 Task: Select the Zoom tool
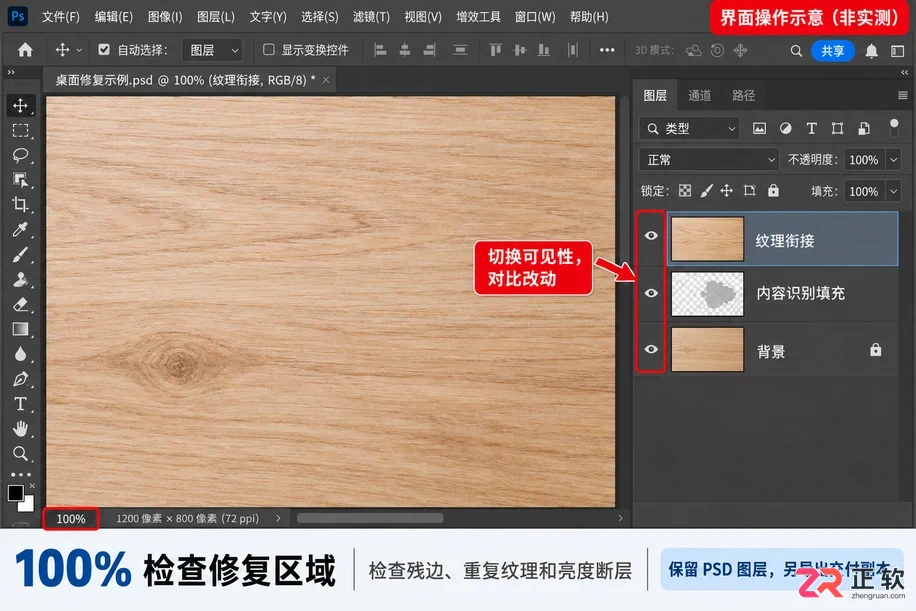(x=20, y=453)
